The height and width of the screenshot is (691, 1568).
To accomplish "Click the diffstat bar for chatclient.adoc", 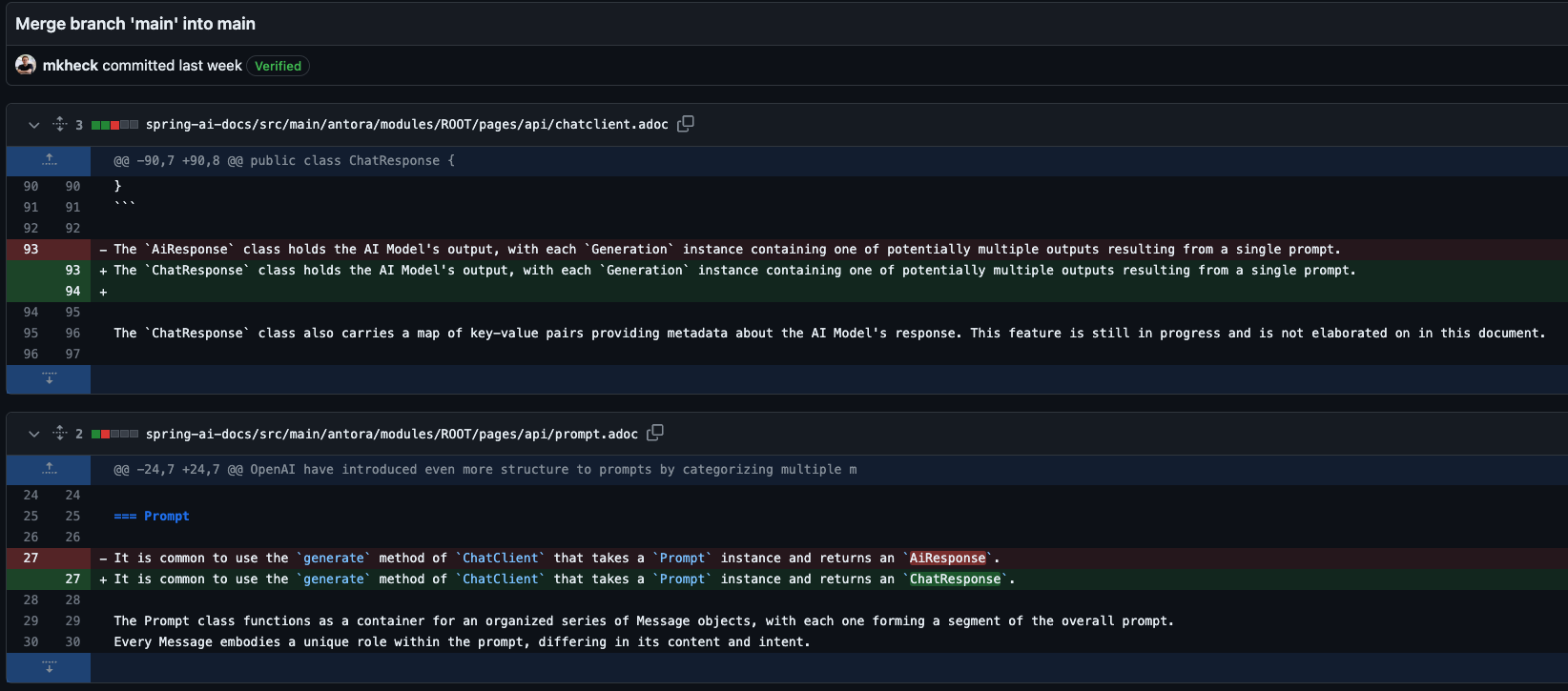I will point(115,125).
